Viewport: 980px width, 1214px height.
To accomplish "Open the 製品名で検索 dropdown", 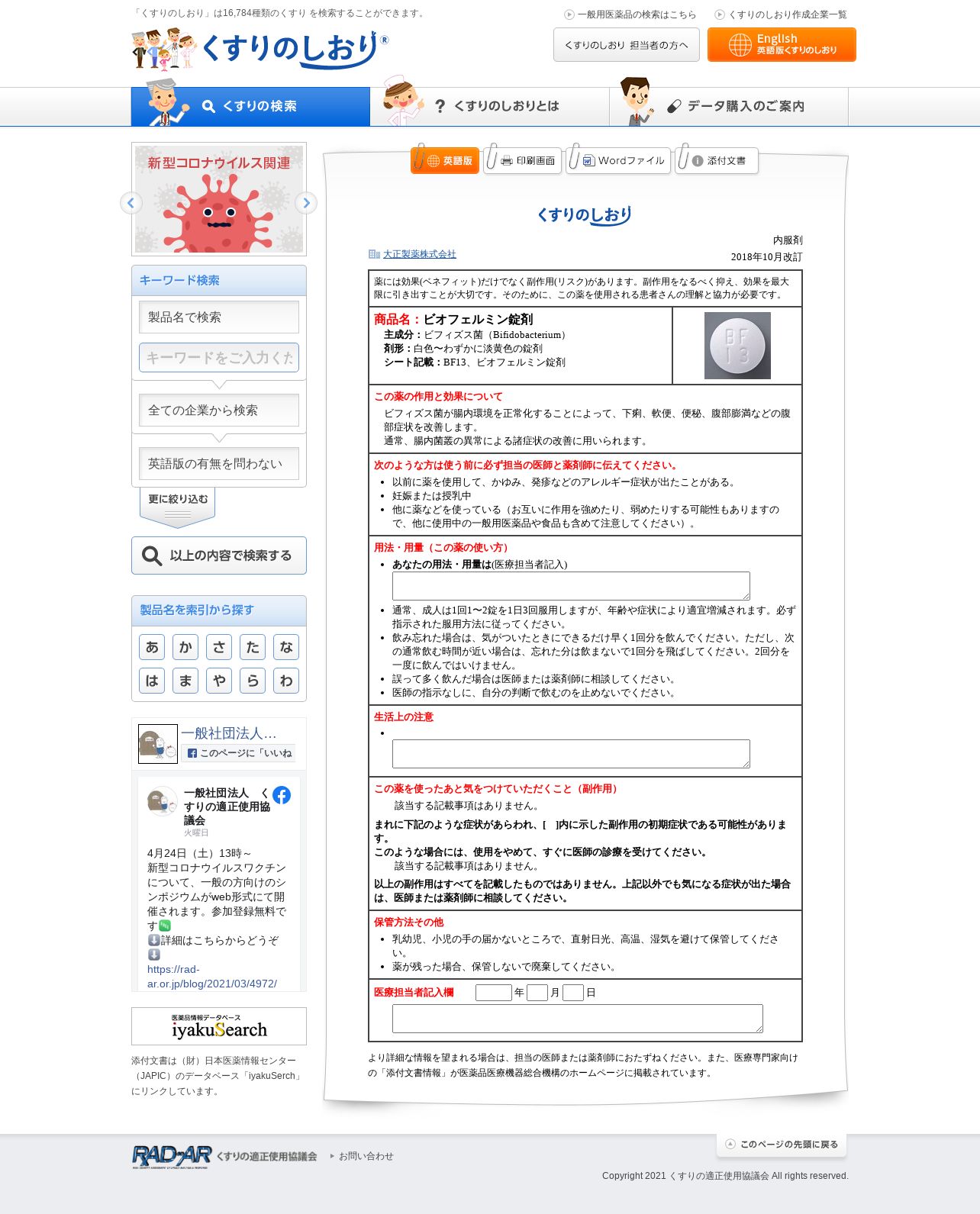I will pos(219,317).
